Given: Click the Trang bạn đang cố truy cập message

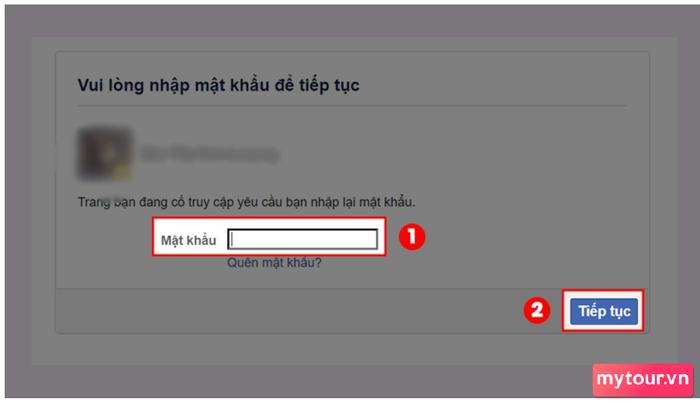Looking at the screenshot, I should pos(246,202).
